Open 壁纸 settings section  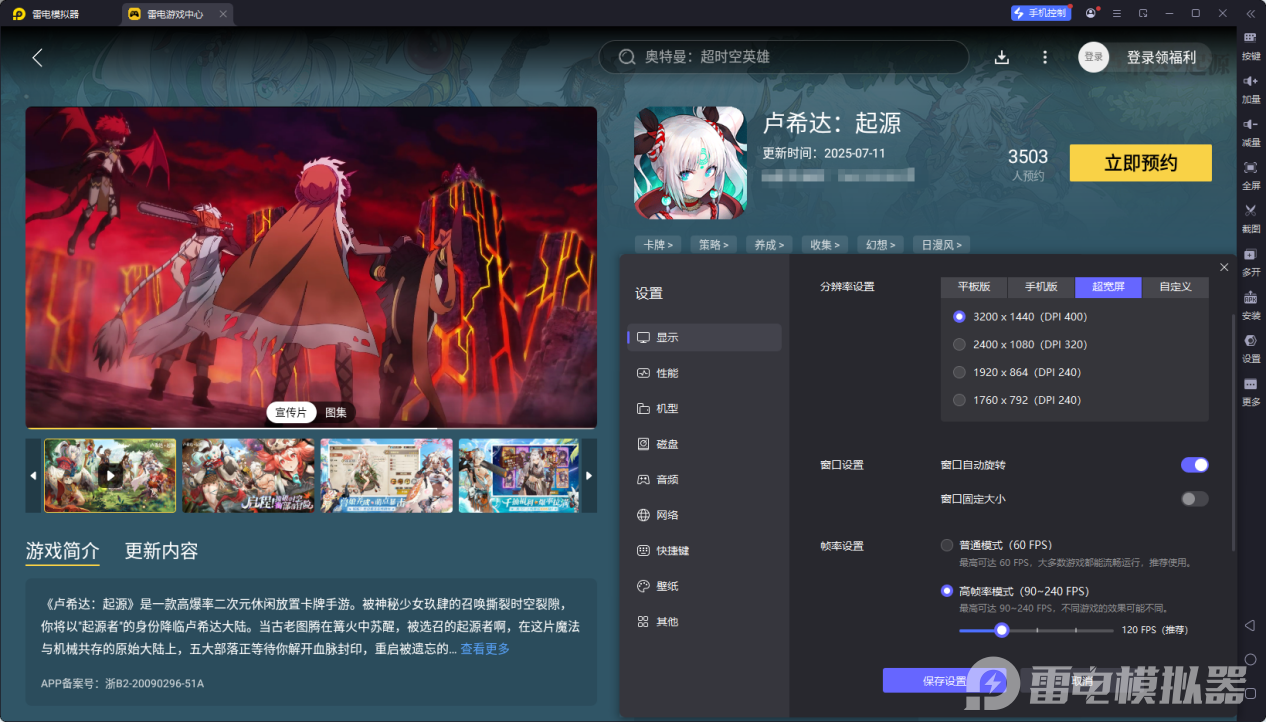pyautogui.click(x=705, y=586)
